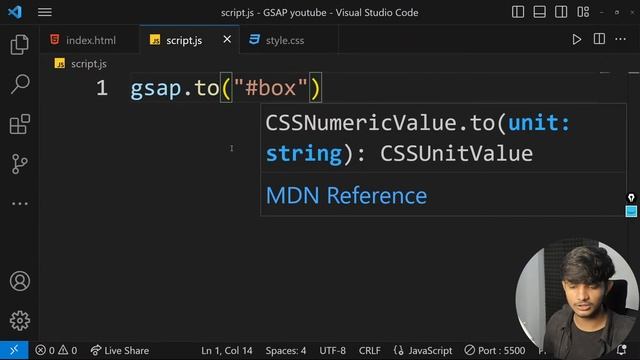Screen dimensions: 640x360
Task: Show additional activity bar views ellipsis
Action: [x=20, y=203]
